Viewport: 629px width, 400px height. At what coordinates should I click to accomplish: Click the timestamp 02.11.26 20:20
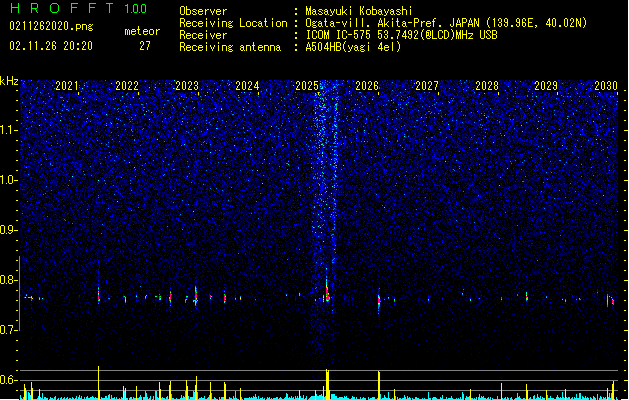pos(51,46)
